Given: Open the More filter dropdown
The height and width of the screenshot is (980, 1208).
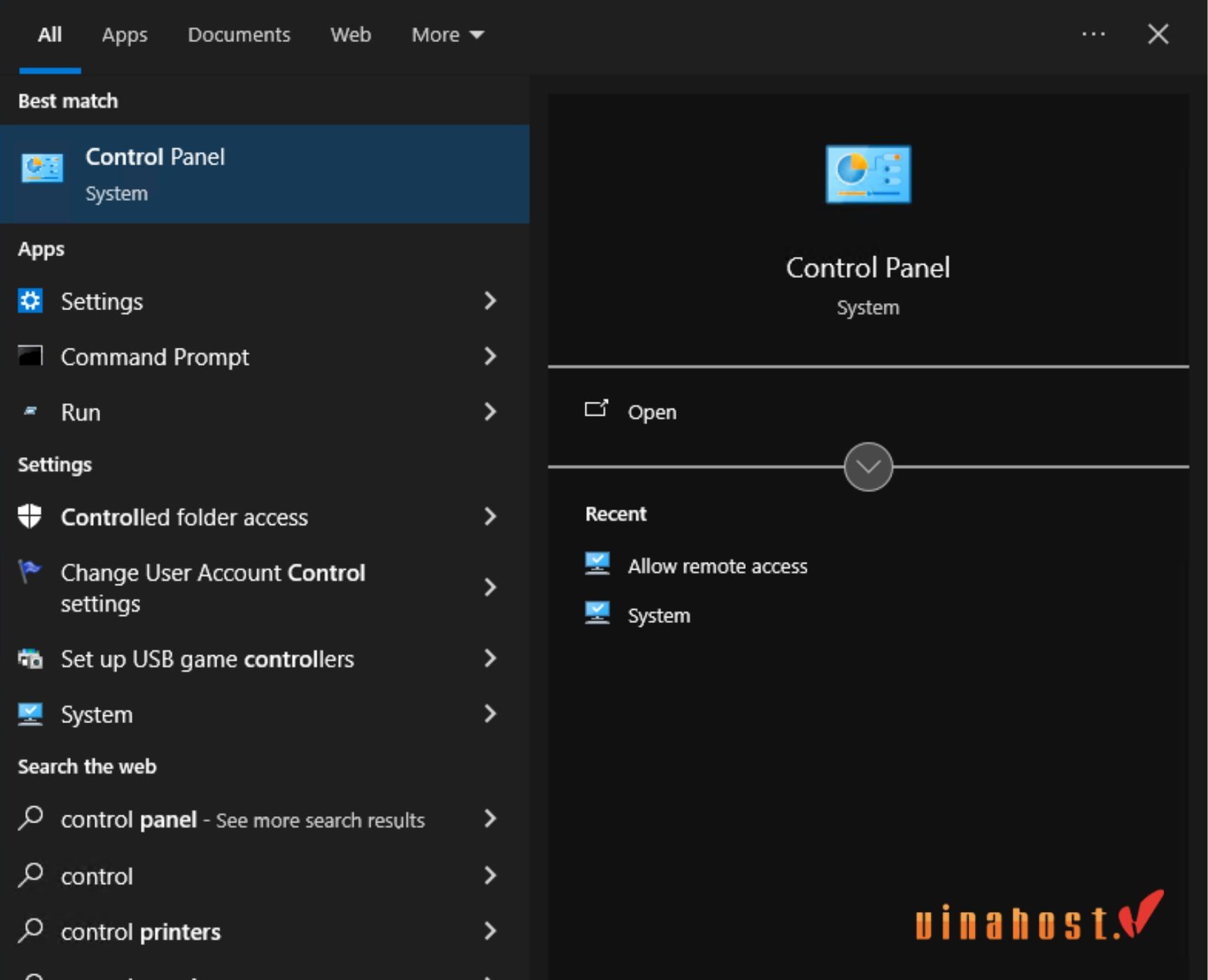Looking at the screenshot, I should [x=448, y=34].
